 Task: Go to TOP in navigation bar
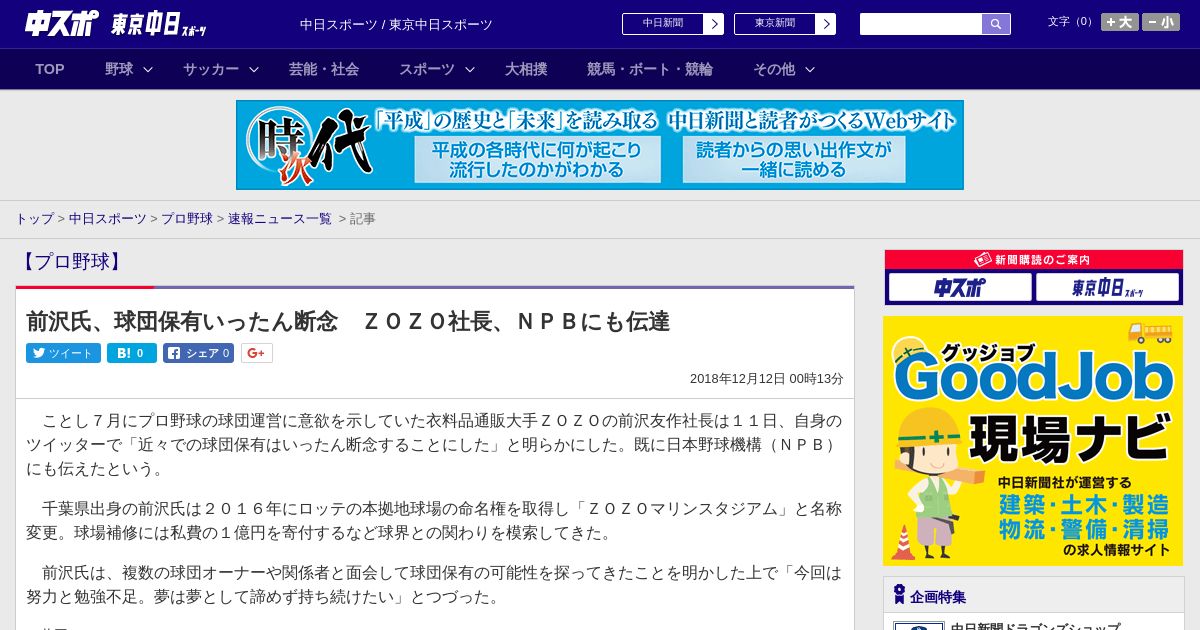(x=50, y=69)
